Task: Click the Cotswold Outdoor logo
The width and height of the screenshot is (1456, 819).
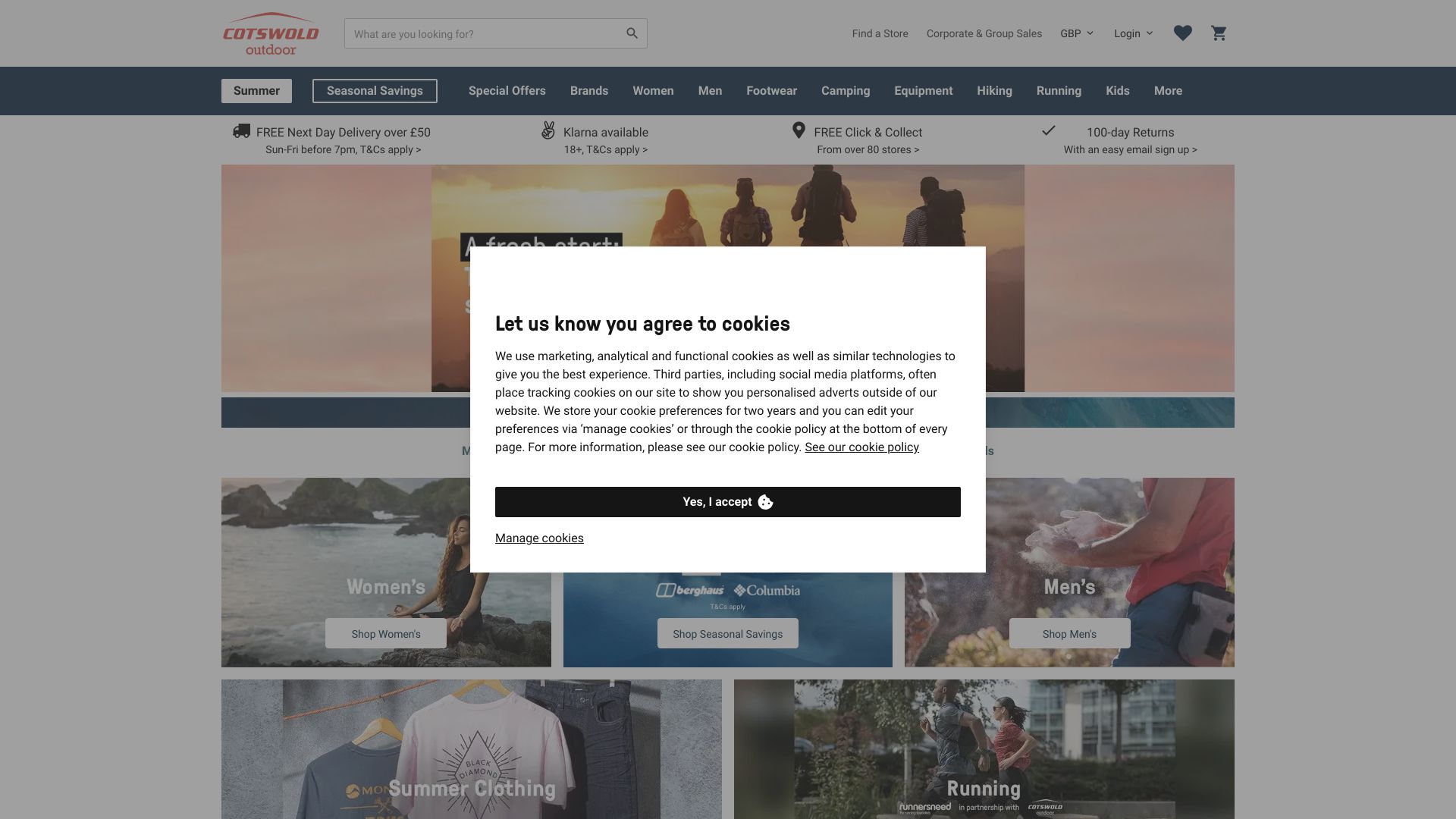Action: click(270, 33)
